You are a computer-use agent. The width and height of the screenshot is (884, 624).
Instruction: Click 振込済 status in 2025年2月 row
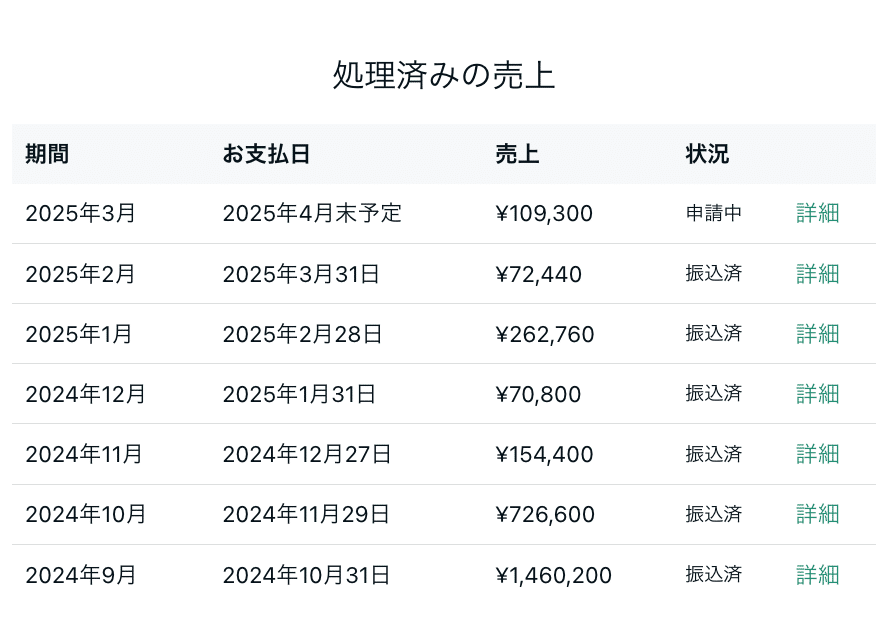(x=713, y=273)
